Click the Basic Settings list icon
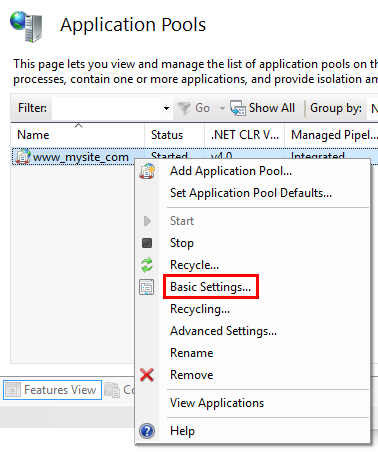This screenshot has height=452, width=378. 147,287
